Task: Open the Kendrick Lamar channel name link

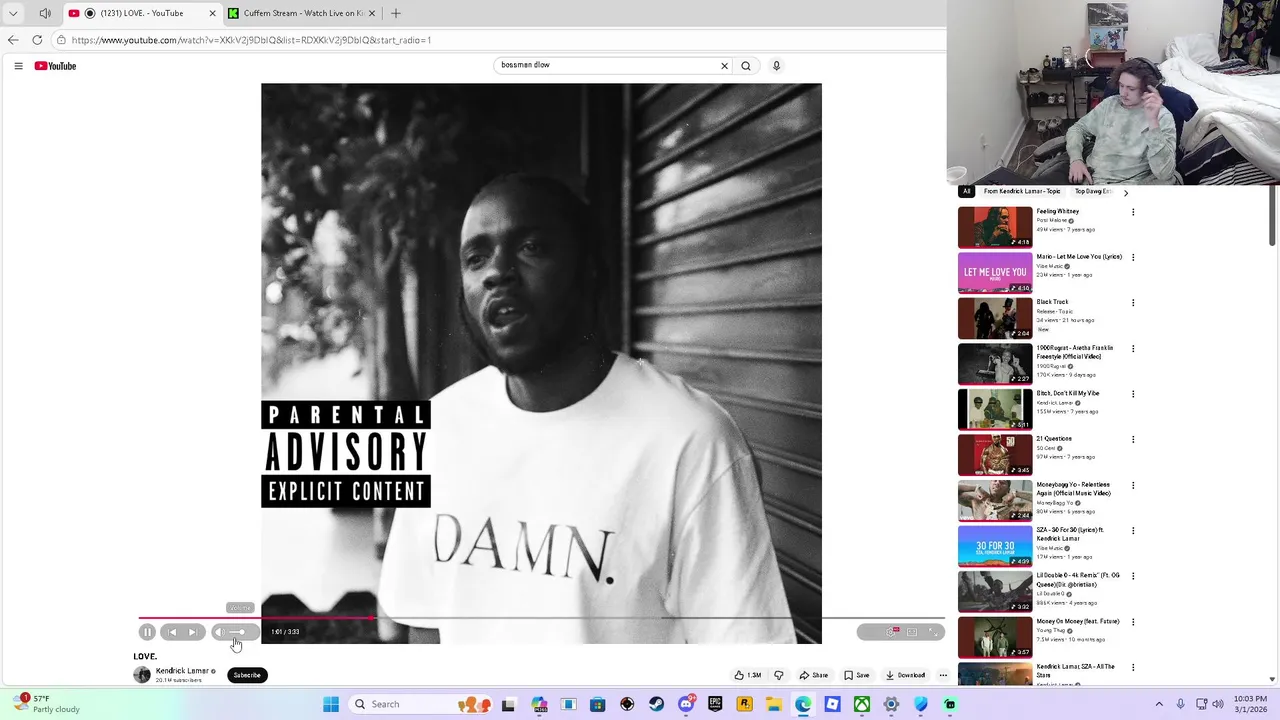Action: click(182, 671)
